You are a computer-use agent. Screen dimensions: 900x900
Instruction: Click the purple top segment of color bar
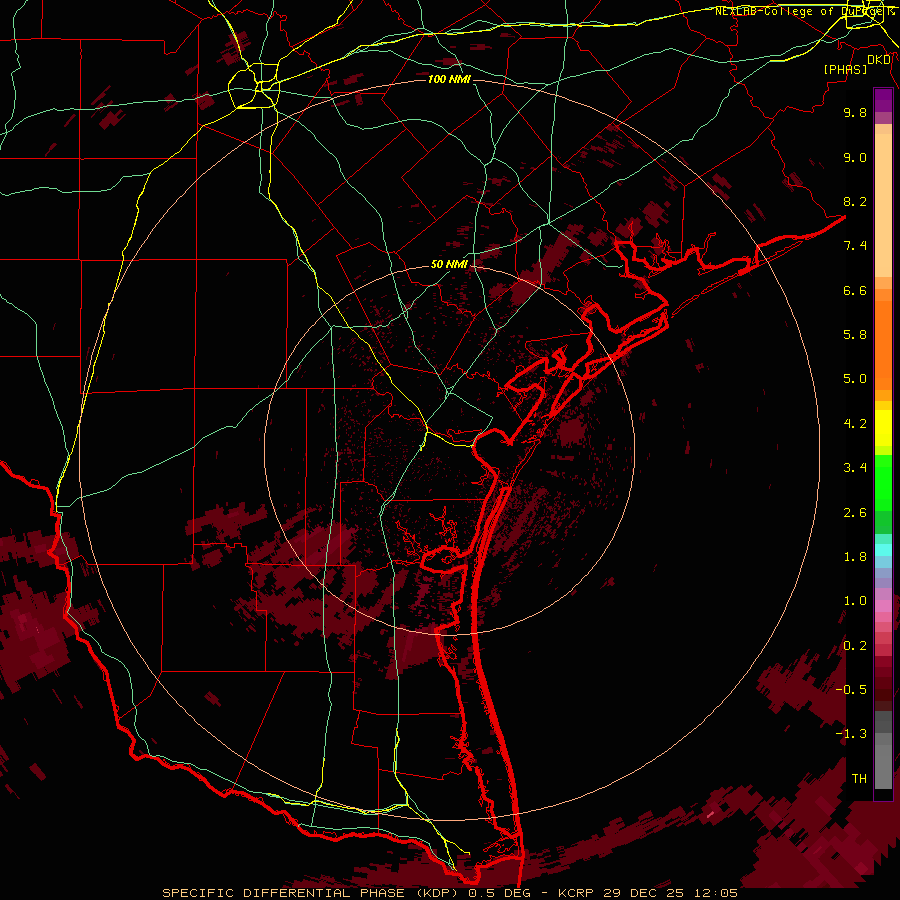tap(883, 100)
